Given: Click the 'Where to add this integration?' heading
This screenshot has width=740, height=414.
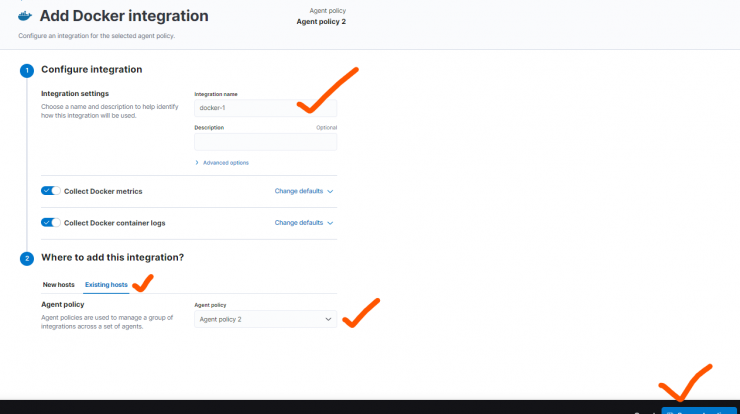Looking at the screenshot, I should point(112,257).
